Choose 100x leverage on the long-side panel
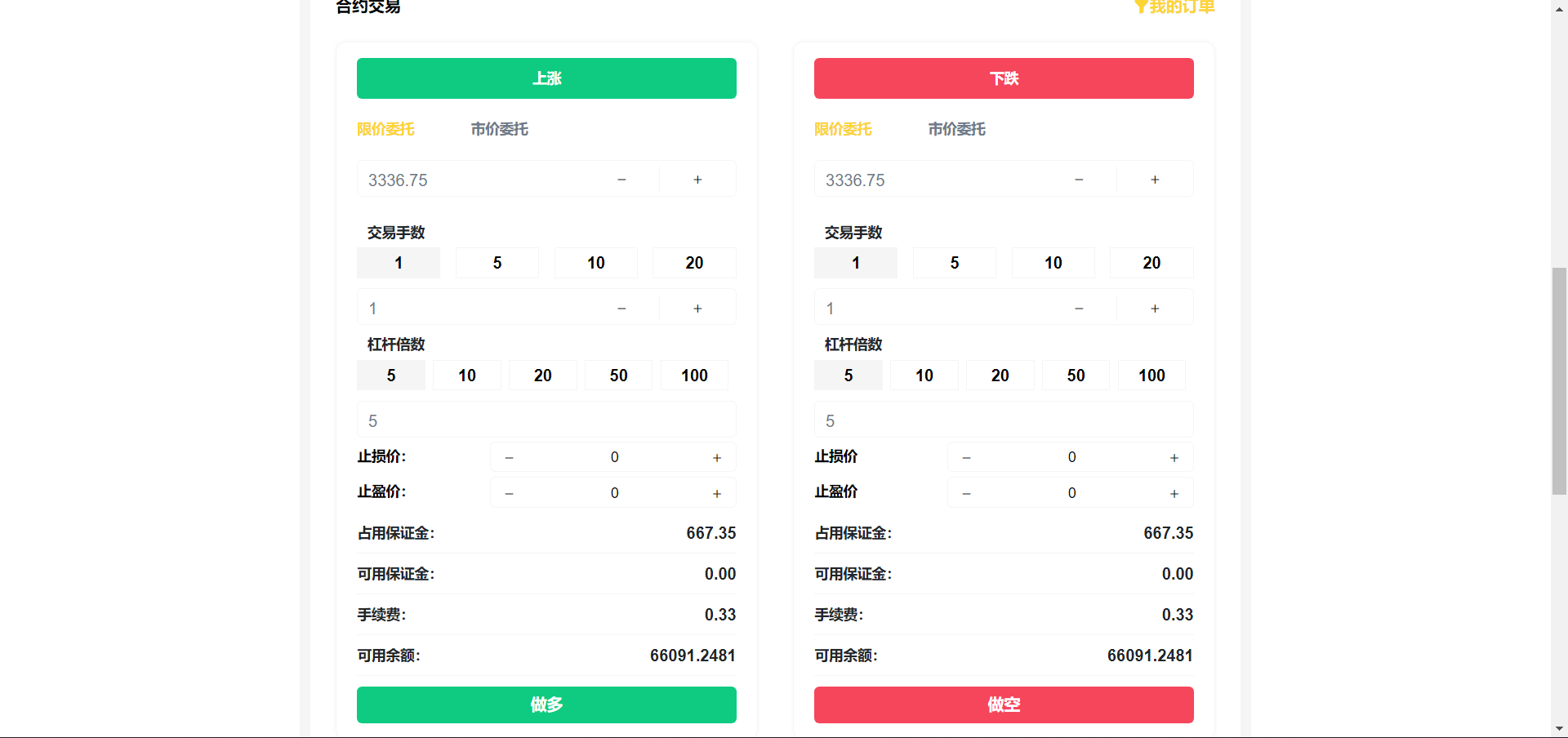 click(x=694, y=376)
